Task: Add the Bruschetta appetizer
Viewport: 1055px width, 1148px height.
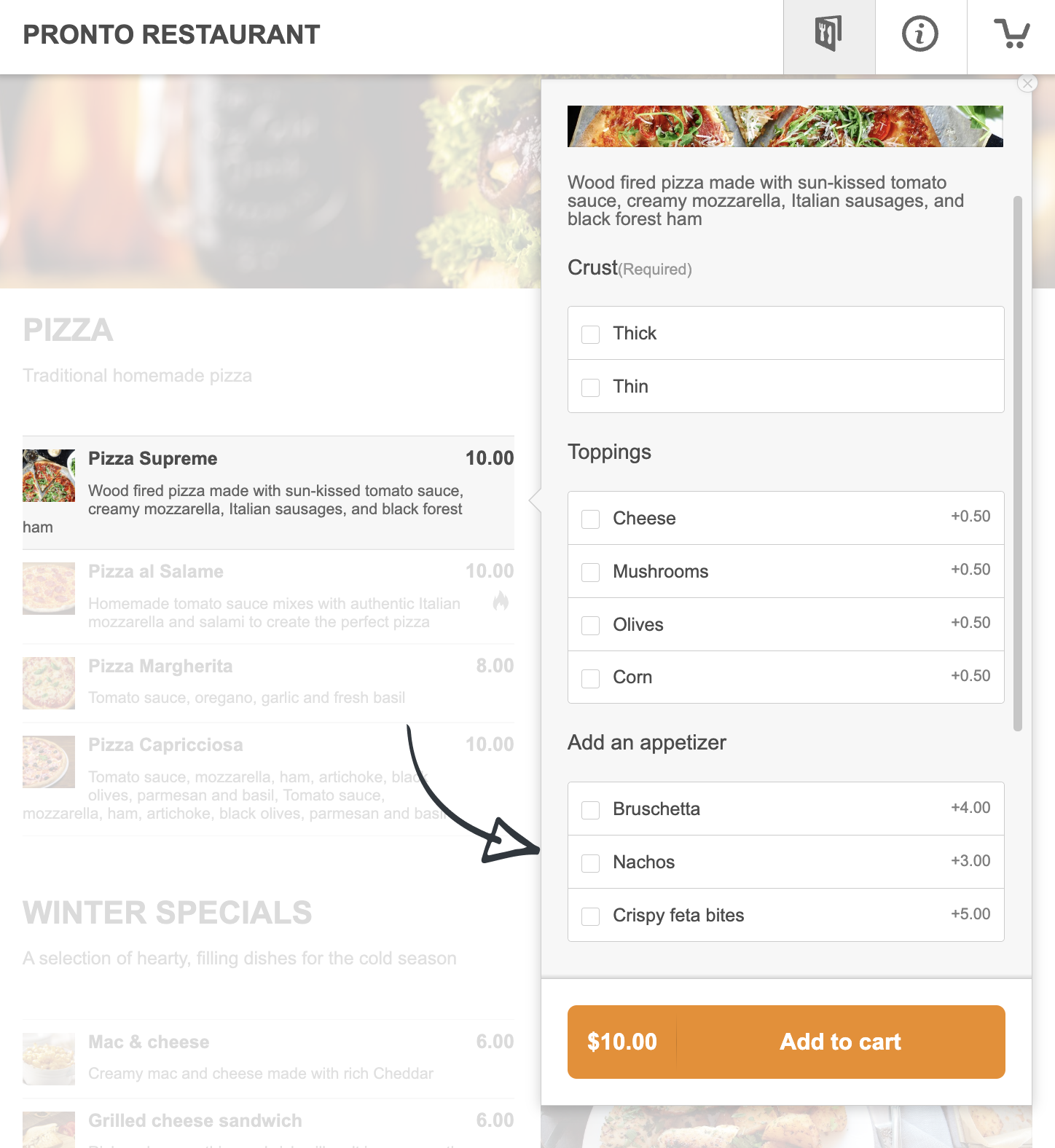Action: [591, 810]
